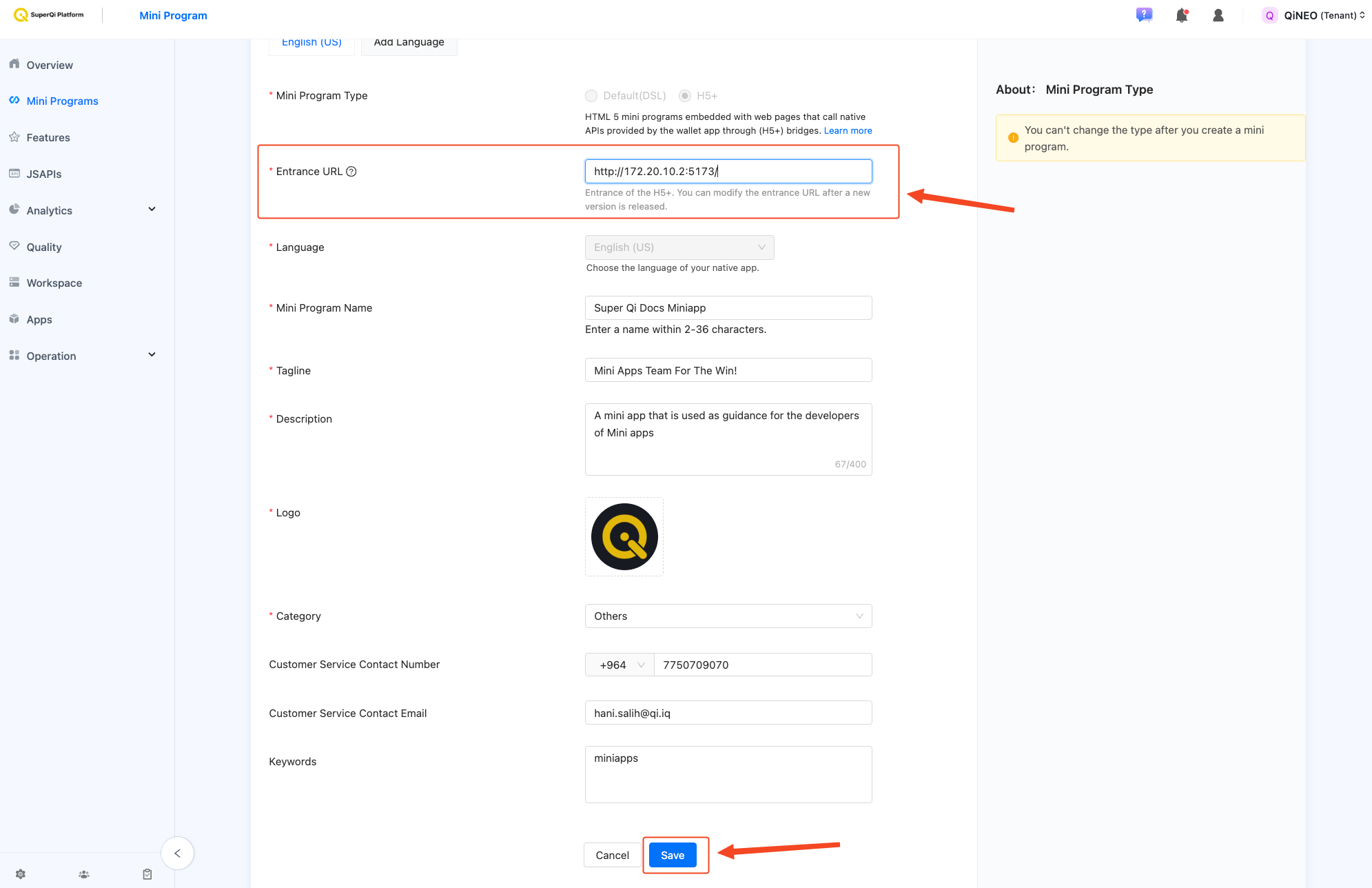
Task: Click the Apps cube icon
Action: pos(14,319)
